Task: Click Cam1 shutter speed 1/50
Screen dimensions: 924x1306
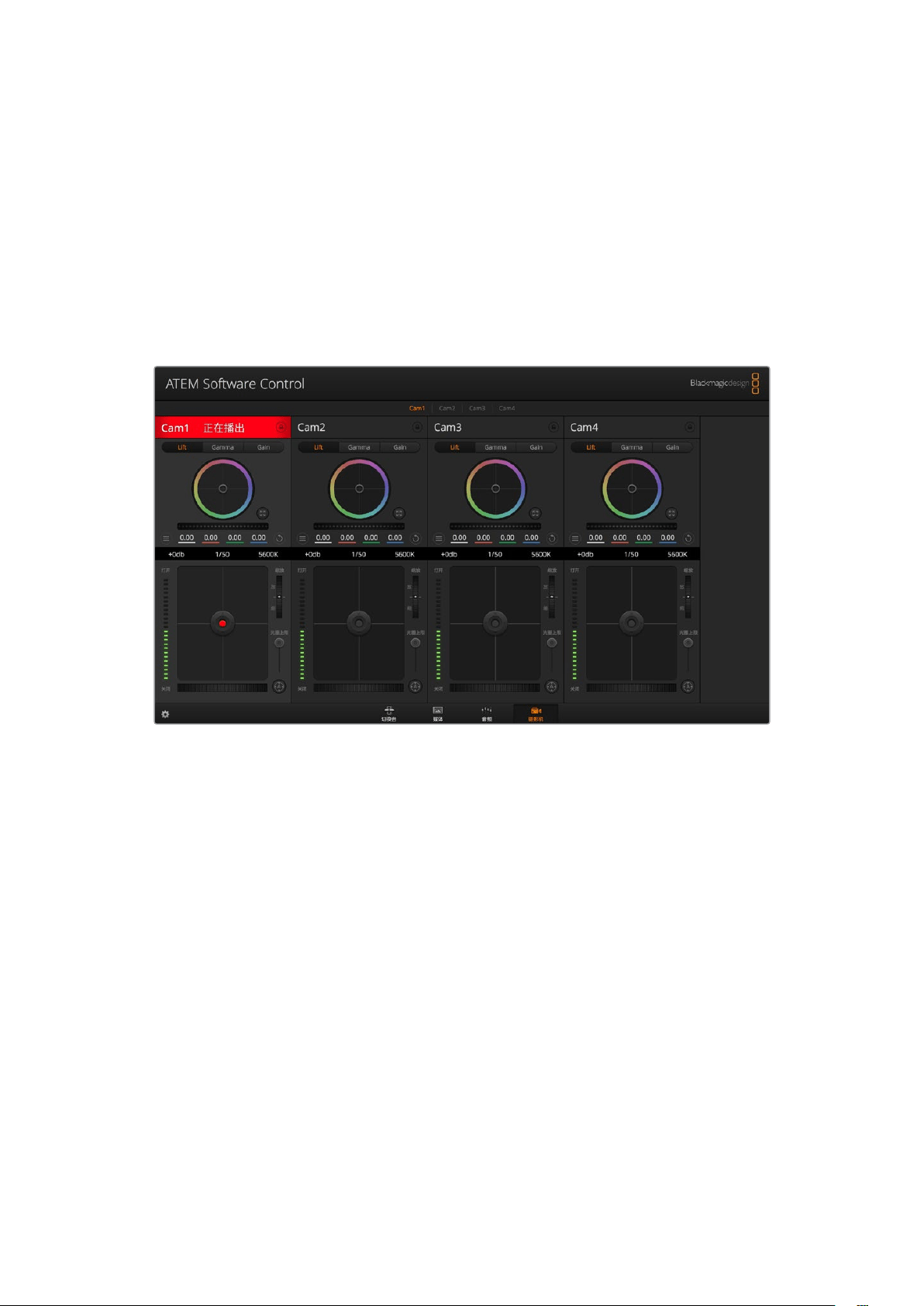Action: tap(222, 554)
